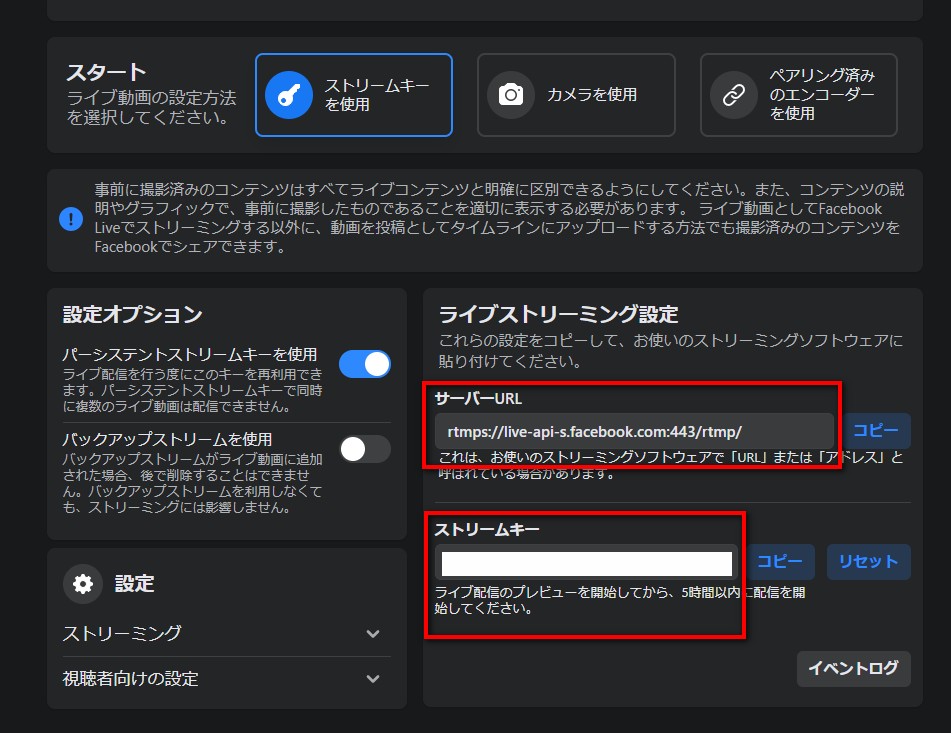The width and height of the screenshot is (951, 733).
Task: Choose ペアリング済みのエンコーダーを使用 option
Action: coord(799,95)
